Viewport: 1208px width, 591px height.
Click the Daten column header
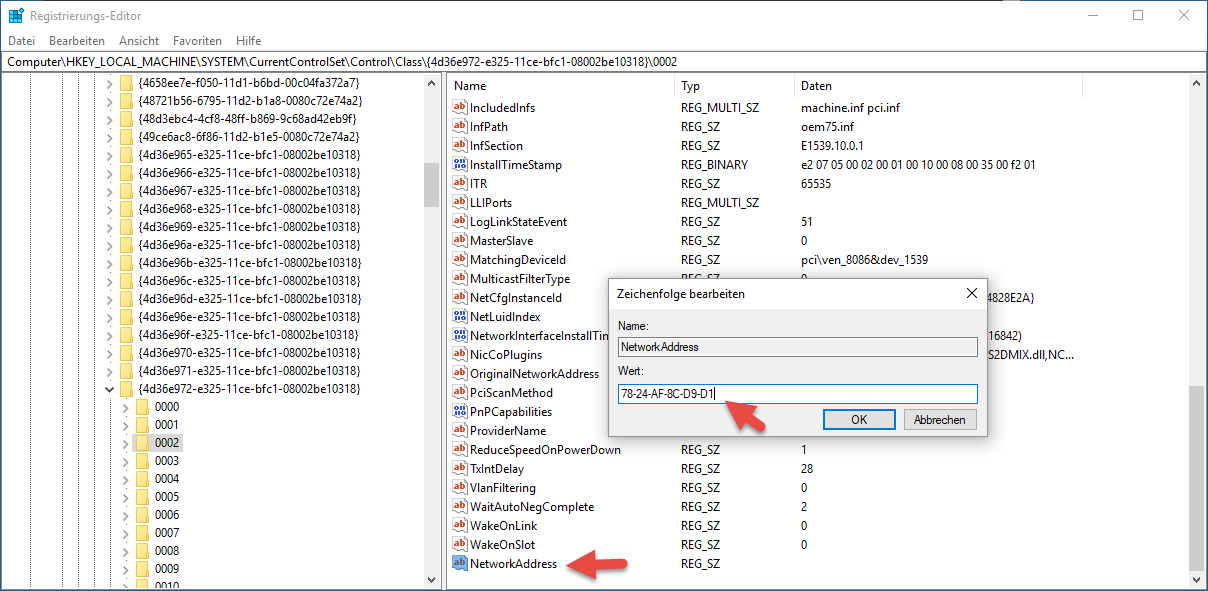(817, 86)
